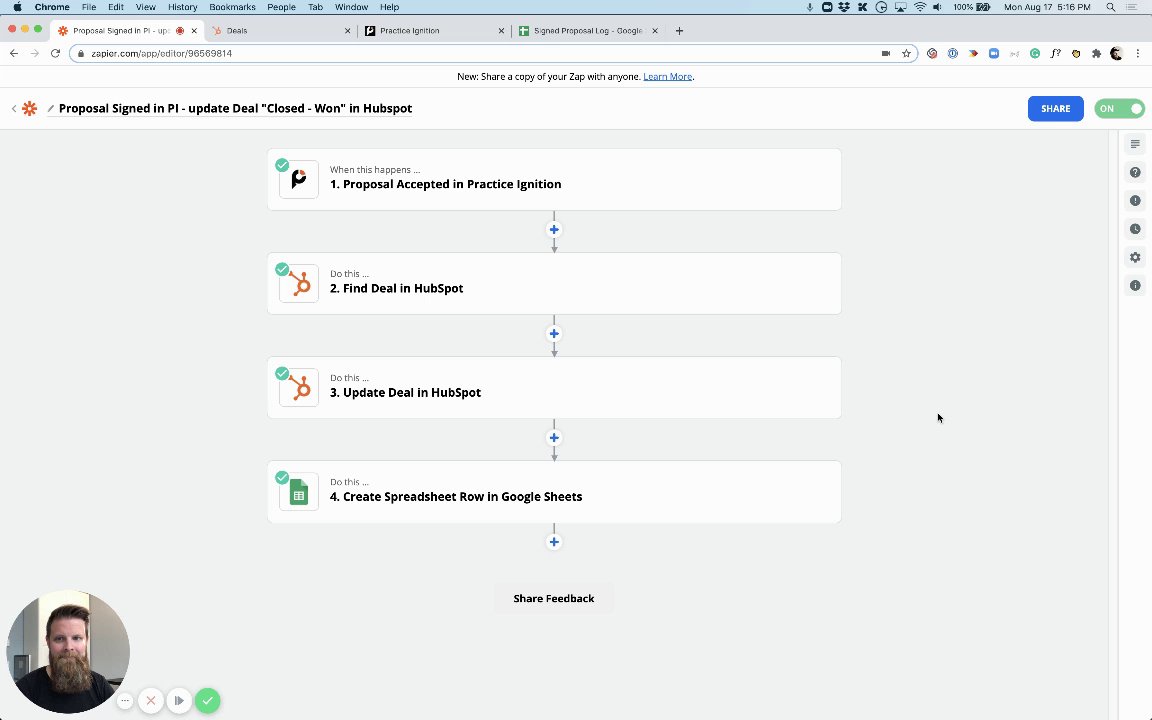Bookmark this page with the star icon

point(907,53)
